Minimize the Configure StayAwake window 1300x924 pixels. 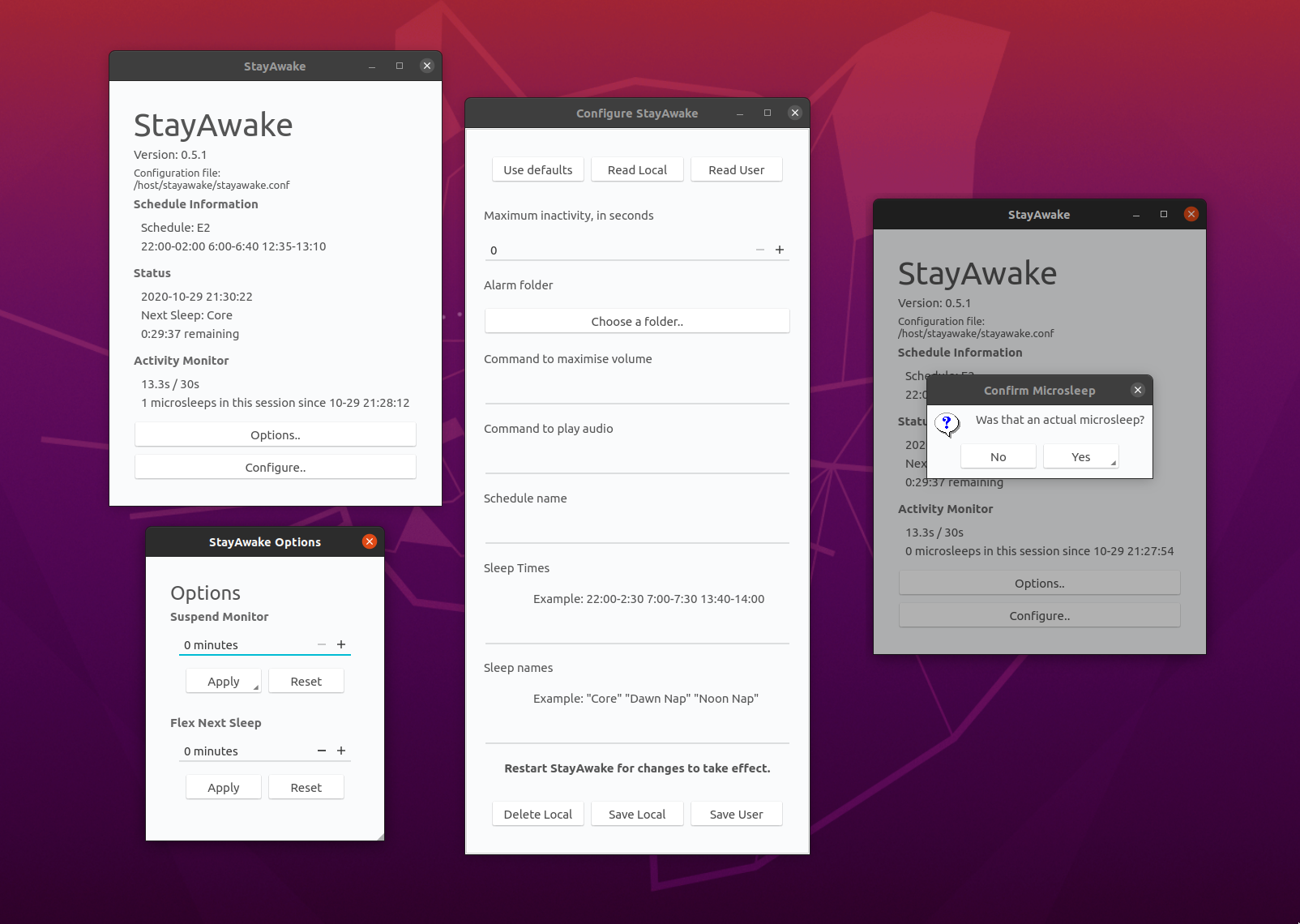[x=740, y=113]
